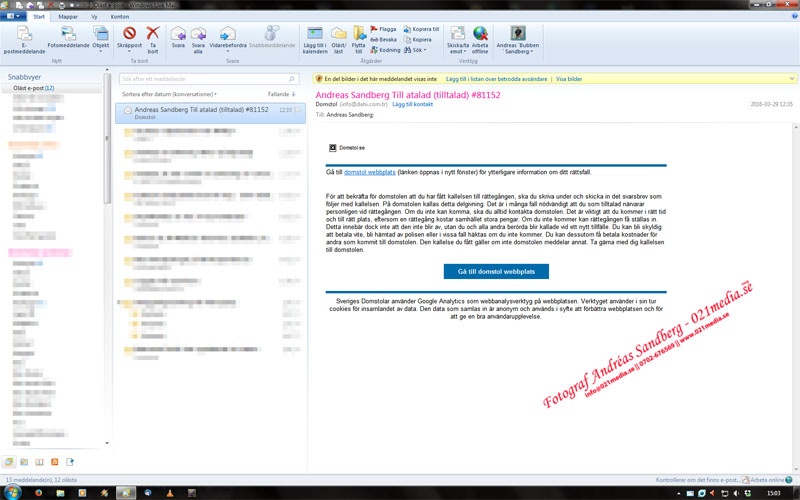Image resolution: width=800 pixels, height=500 pixels.
Task: Open the RSS feeds icon in bottom-left
Action: [x=54, y=461]
